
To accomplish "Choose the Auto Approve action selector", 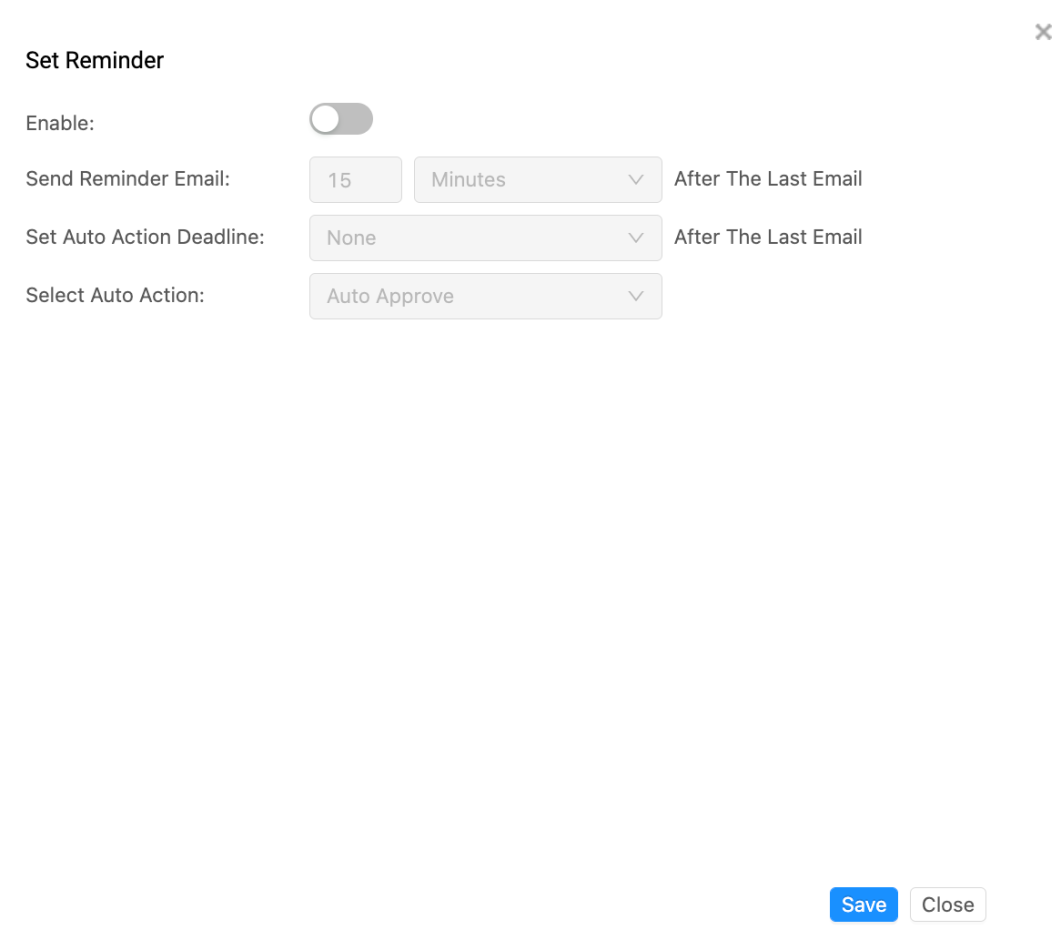I will (485, 296).
